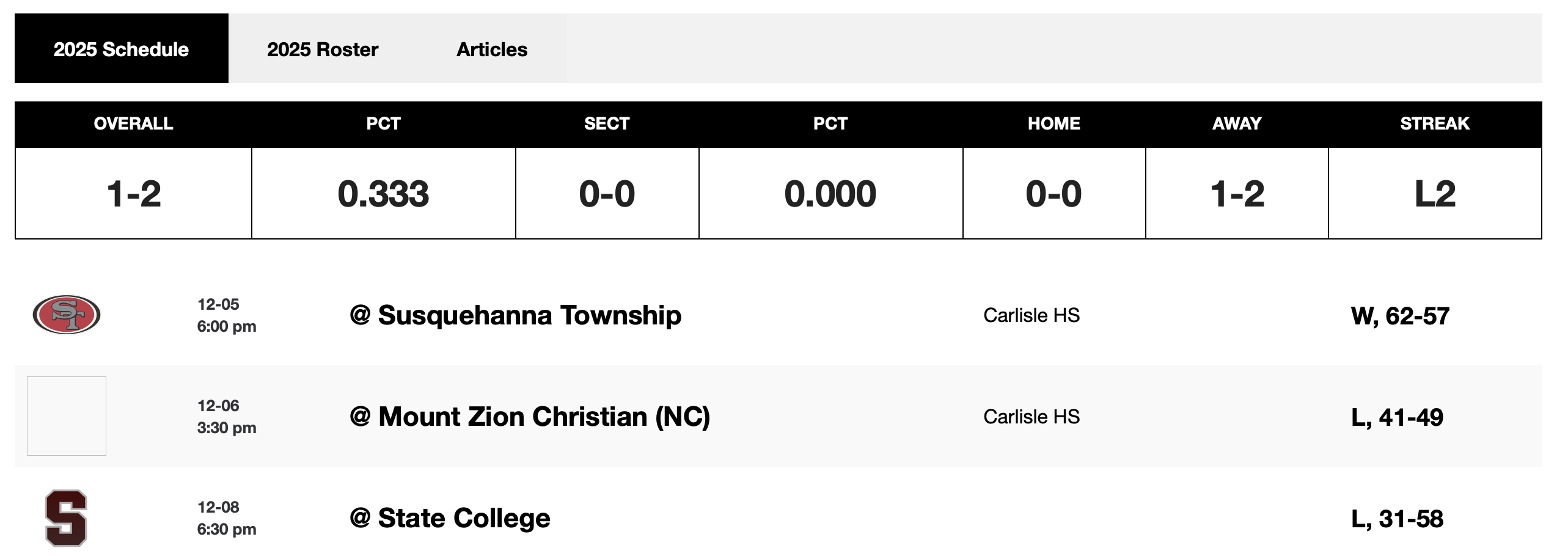View the L, 41-49 game result
This screenshot has height=556, width=1568.
[1397, 417]
